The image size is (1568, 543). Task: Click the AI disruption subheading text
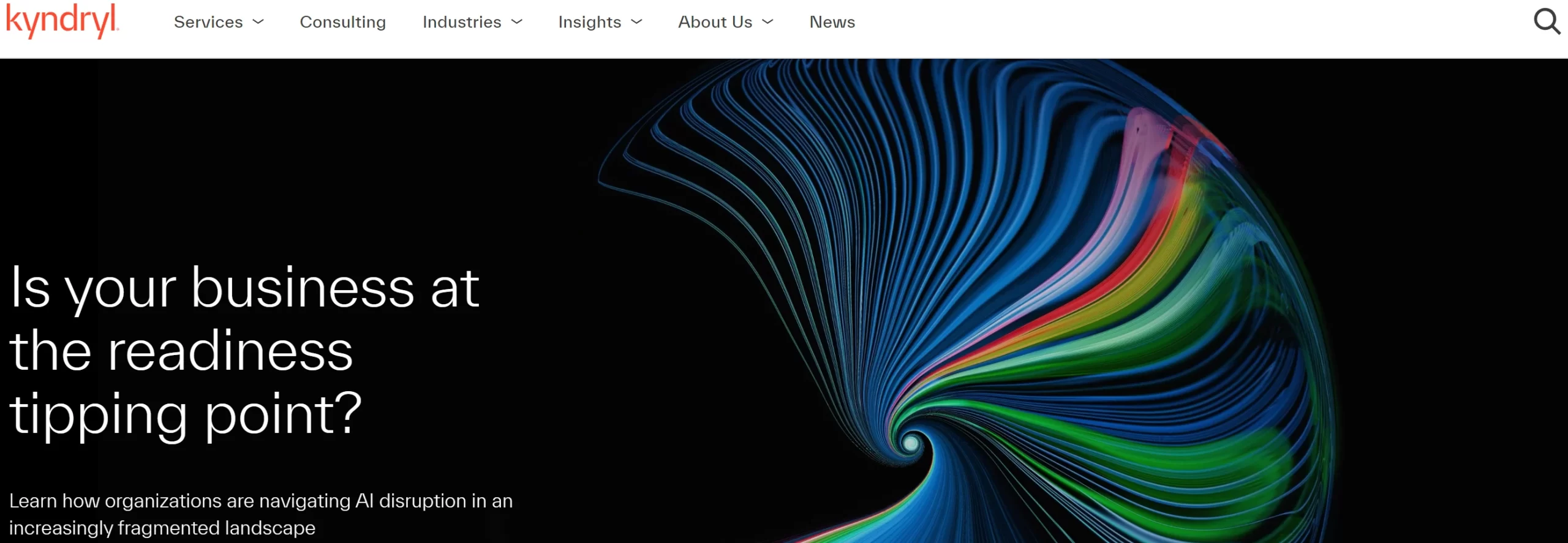[x=260, y=514]
